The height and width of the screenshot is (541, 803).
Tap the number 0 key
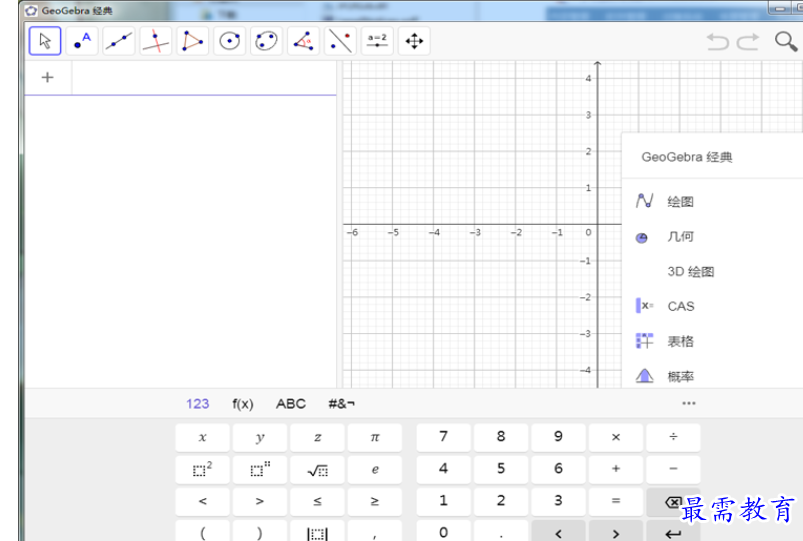pos(443,531)
